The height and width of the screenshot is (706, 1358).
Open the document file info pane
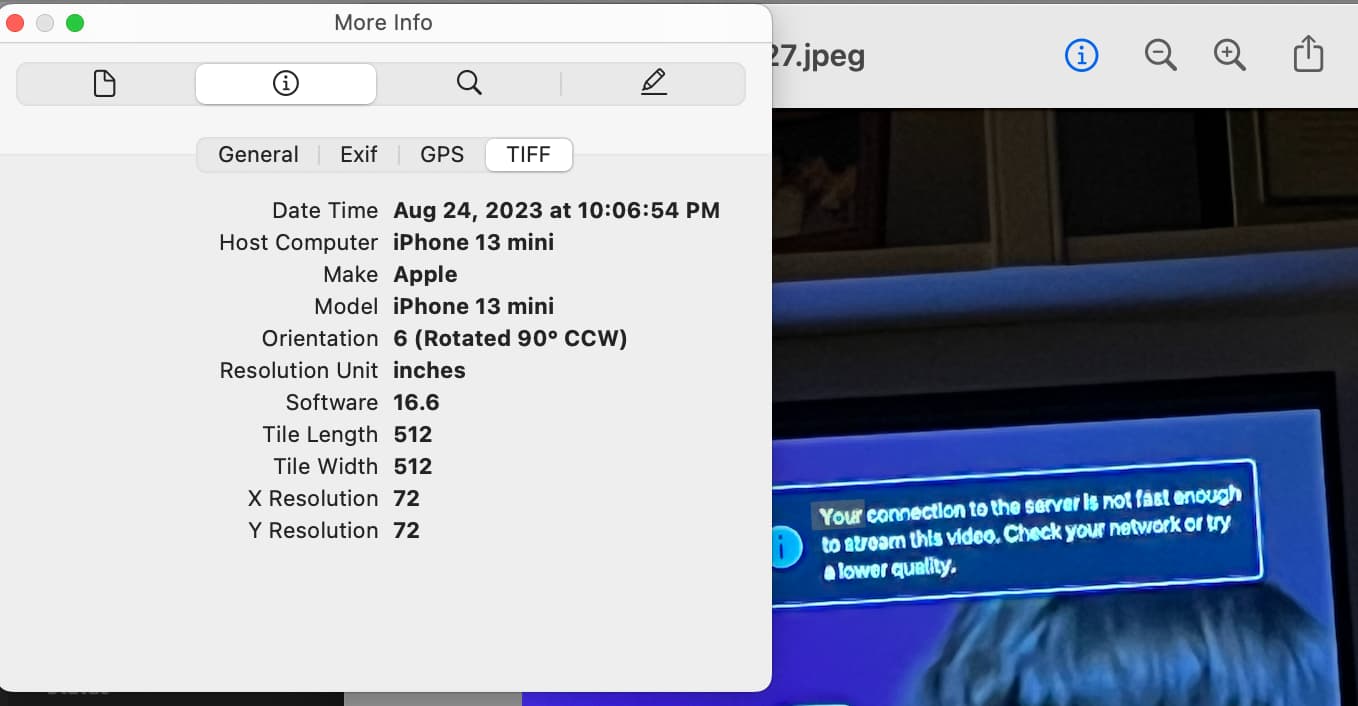pos(104,84)
